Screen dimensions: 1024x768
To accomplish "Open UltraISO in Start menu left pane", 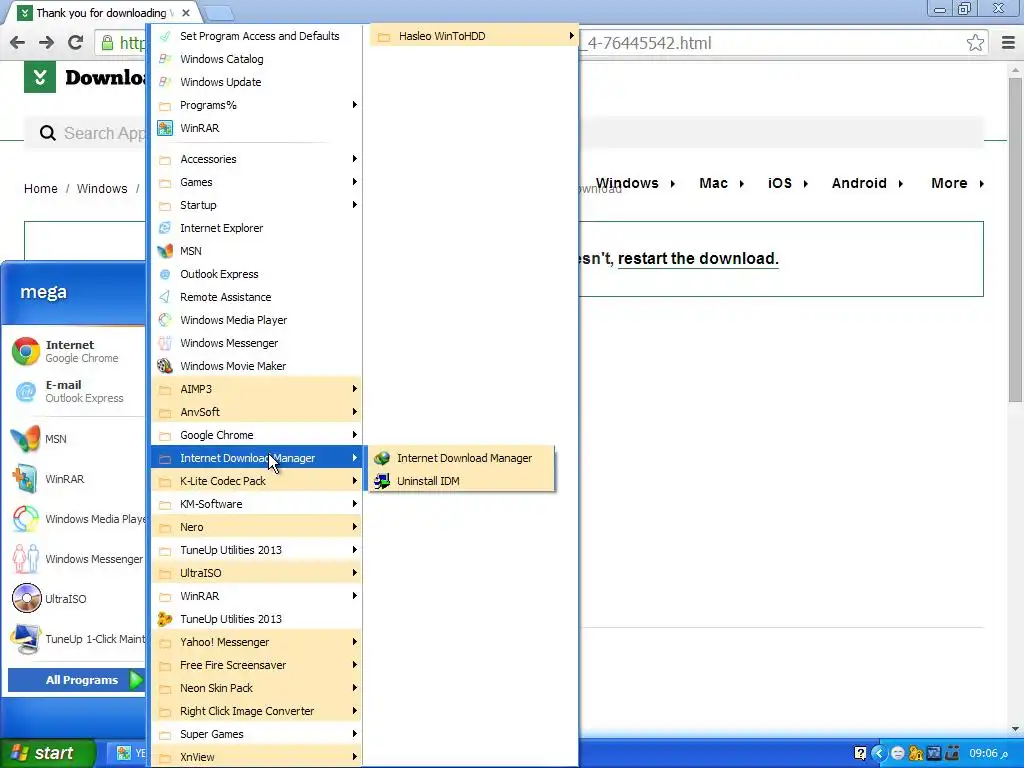I will point(77,598).
